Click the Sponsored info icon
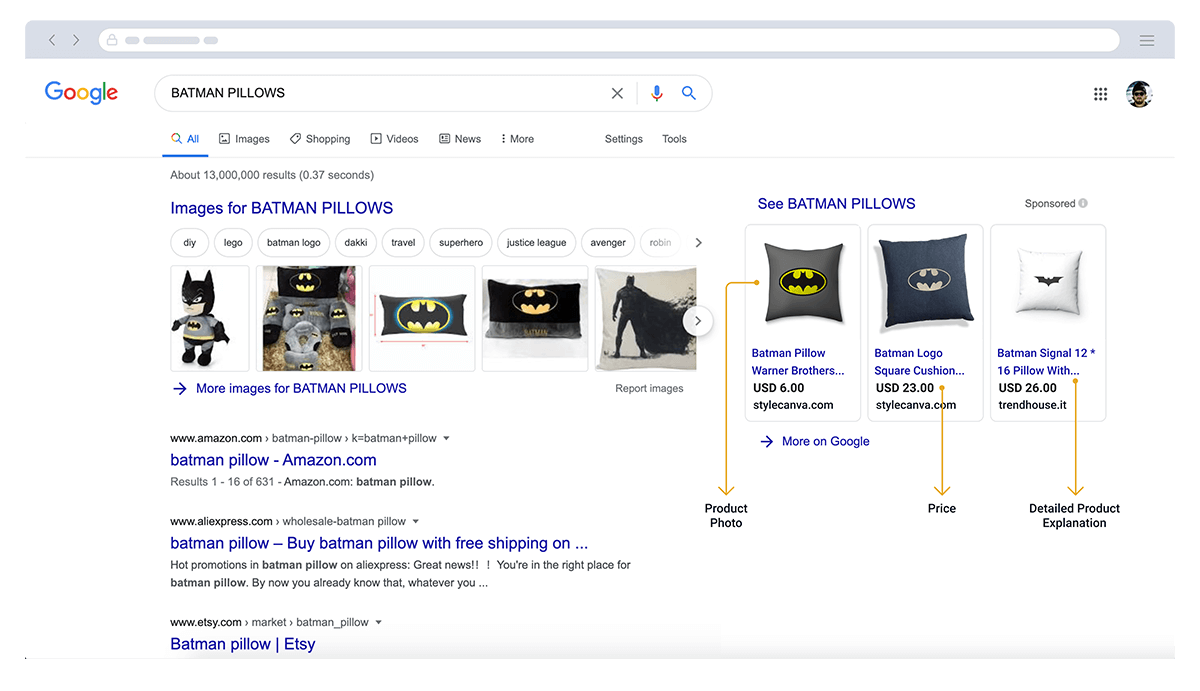 (x=1083, y=204)
